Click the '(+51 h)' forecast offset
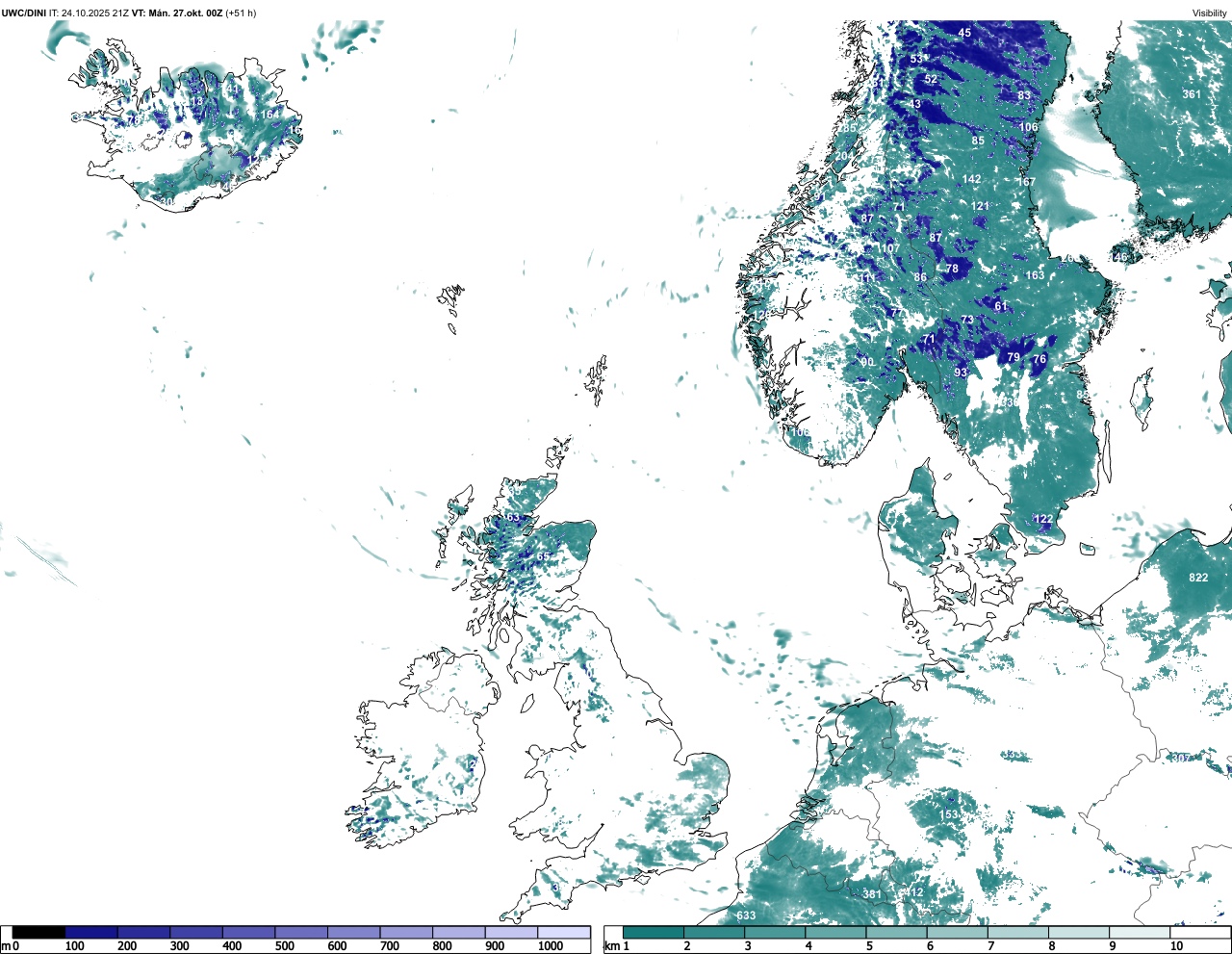The image size is (1232, 954). tap(241, 13)
